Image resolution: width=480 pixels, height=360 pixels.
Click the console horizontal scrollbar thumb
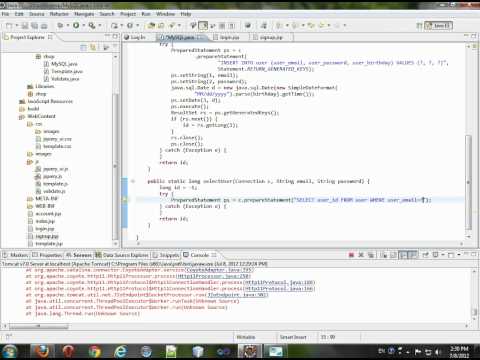tap(38, 326)
